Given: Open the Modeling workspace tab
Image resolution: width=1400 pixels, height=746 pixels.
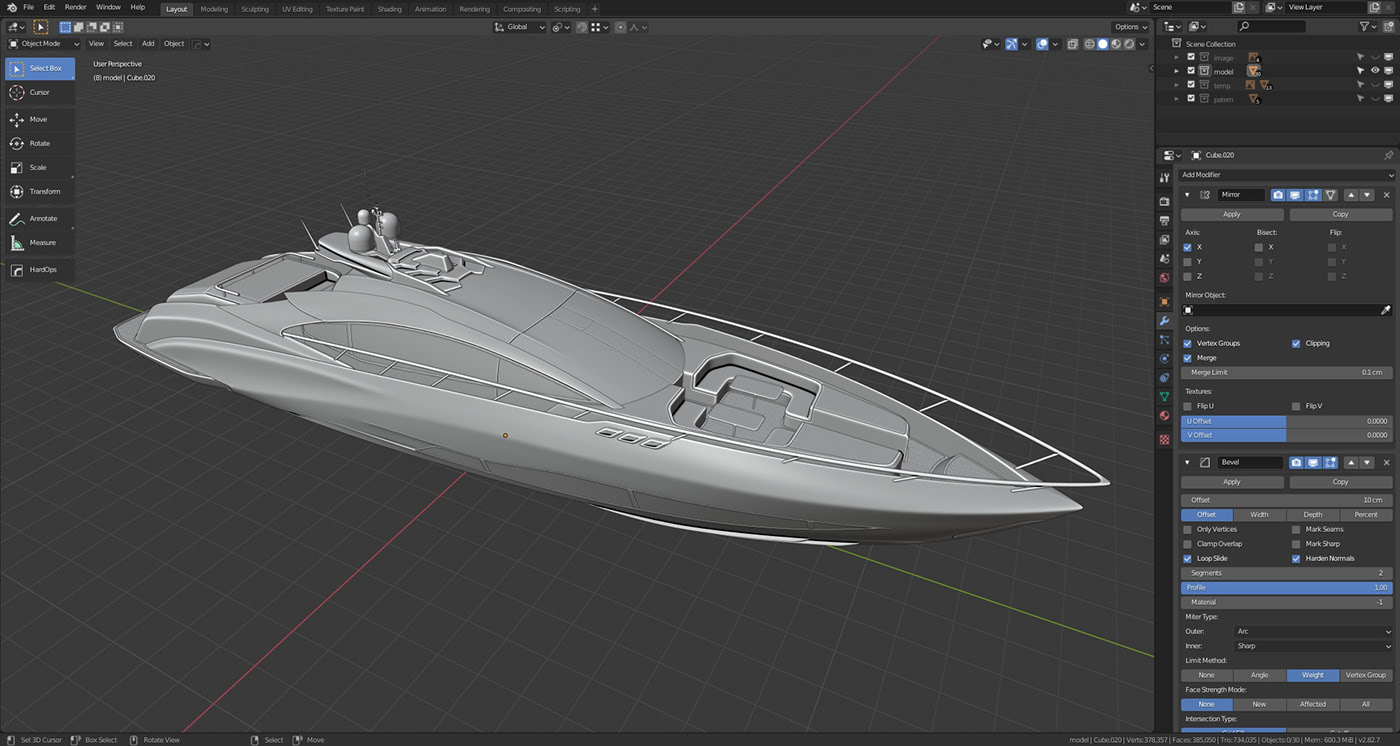Looking at the screenshot, I should point(214,8).
